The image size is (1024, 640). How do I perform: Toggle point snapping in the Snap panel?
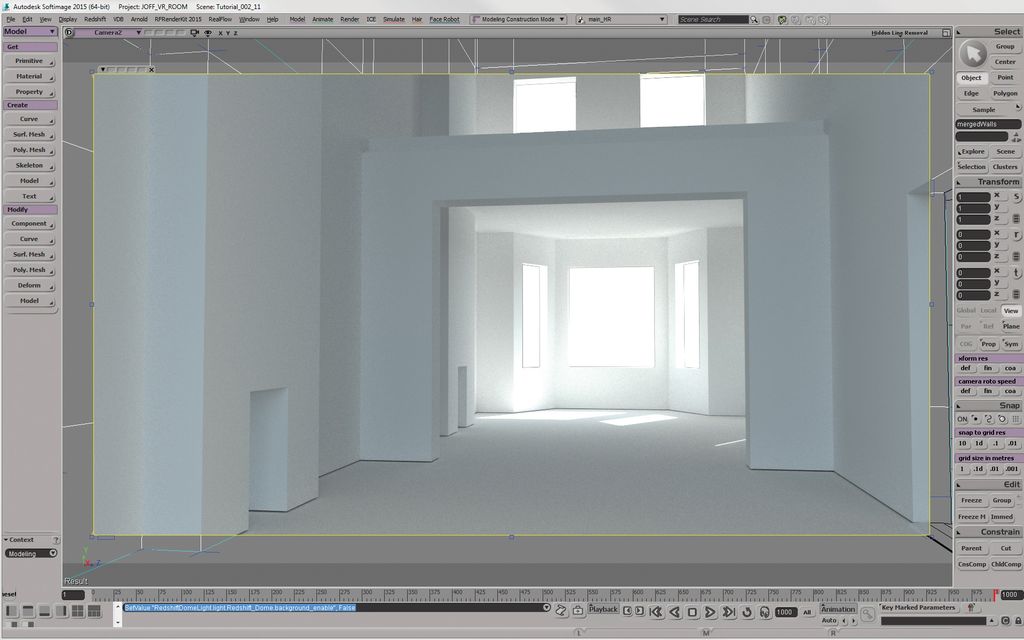[976, 419]
